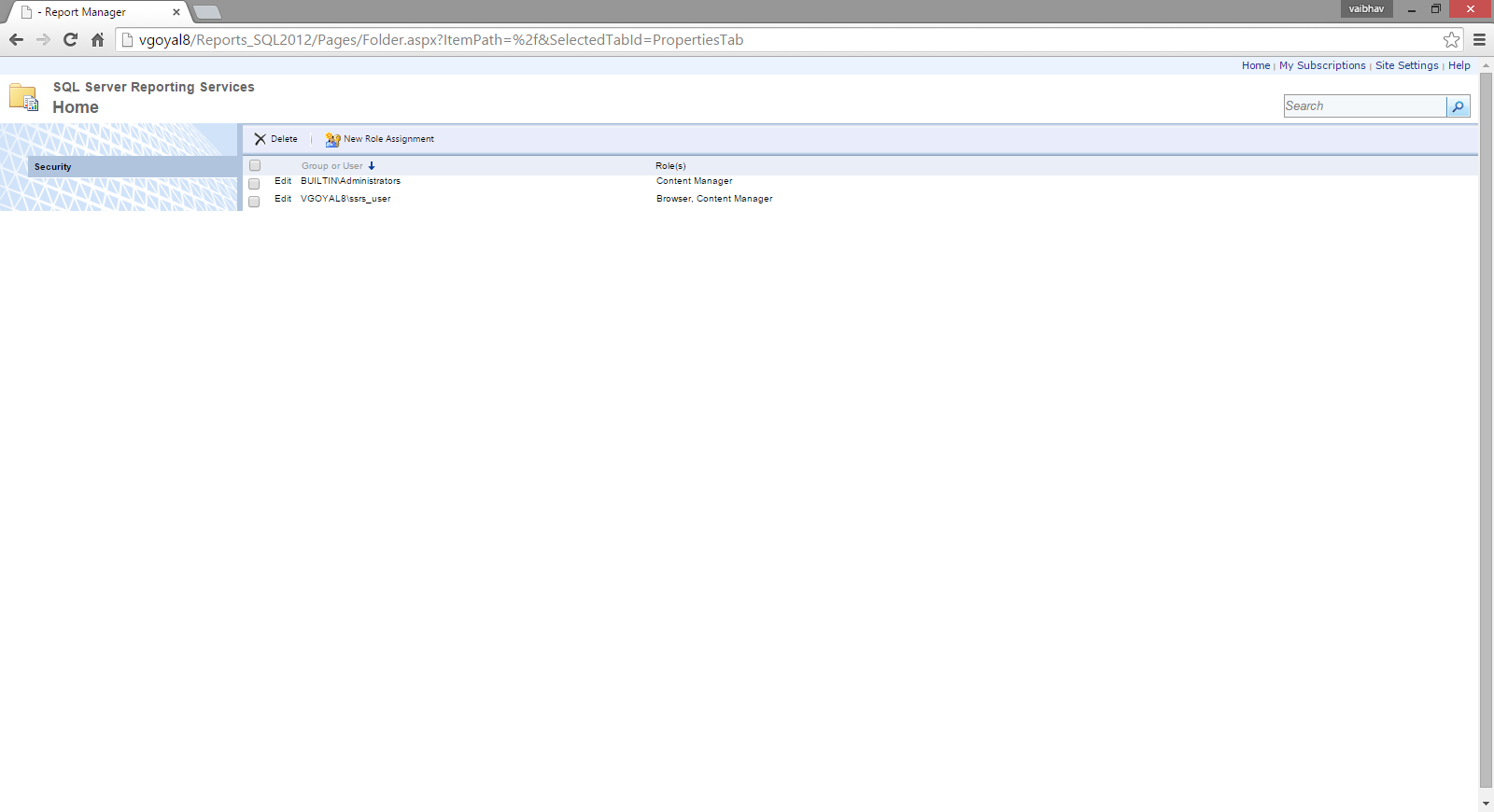Select the Security tab in sidebar
This screenshot has width=1494, height=812.
tap(134, 167)
